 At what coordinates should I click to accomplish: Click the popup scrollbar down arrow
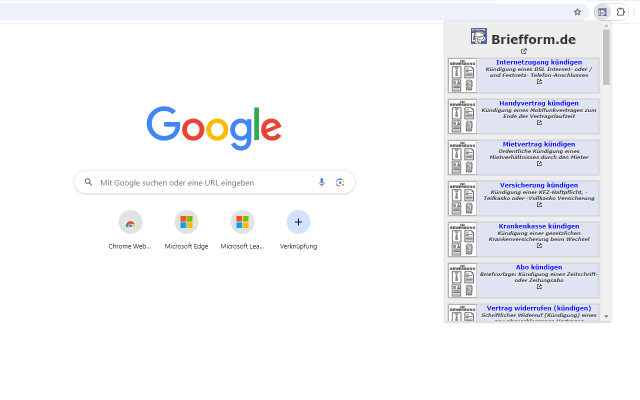click(606, 317)
